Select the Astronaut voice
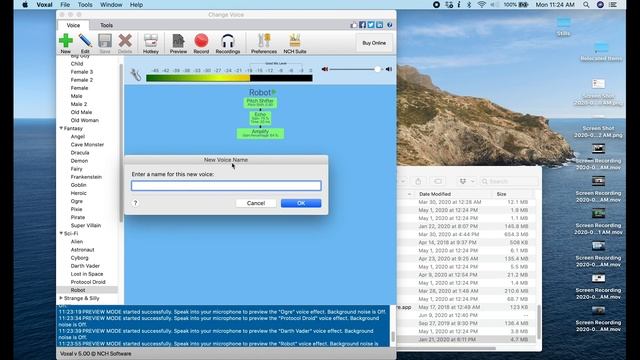 point(82,250)
